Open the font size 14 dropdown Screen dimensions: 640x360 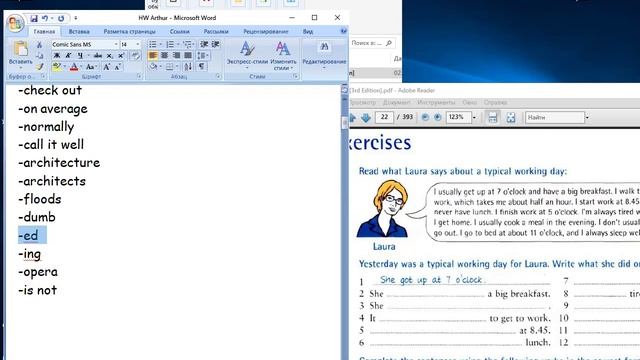(x=138, y=44)
